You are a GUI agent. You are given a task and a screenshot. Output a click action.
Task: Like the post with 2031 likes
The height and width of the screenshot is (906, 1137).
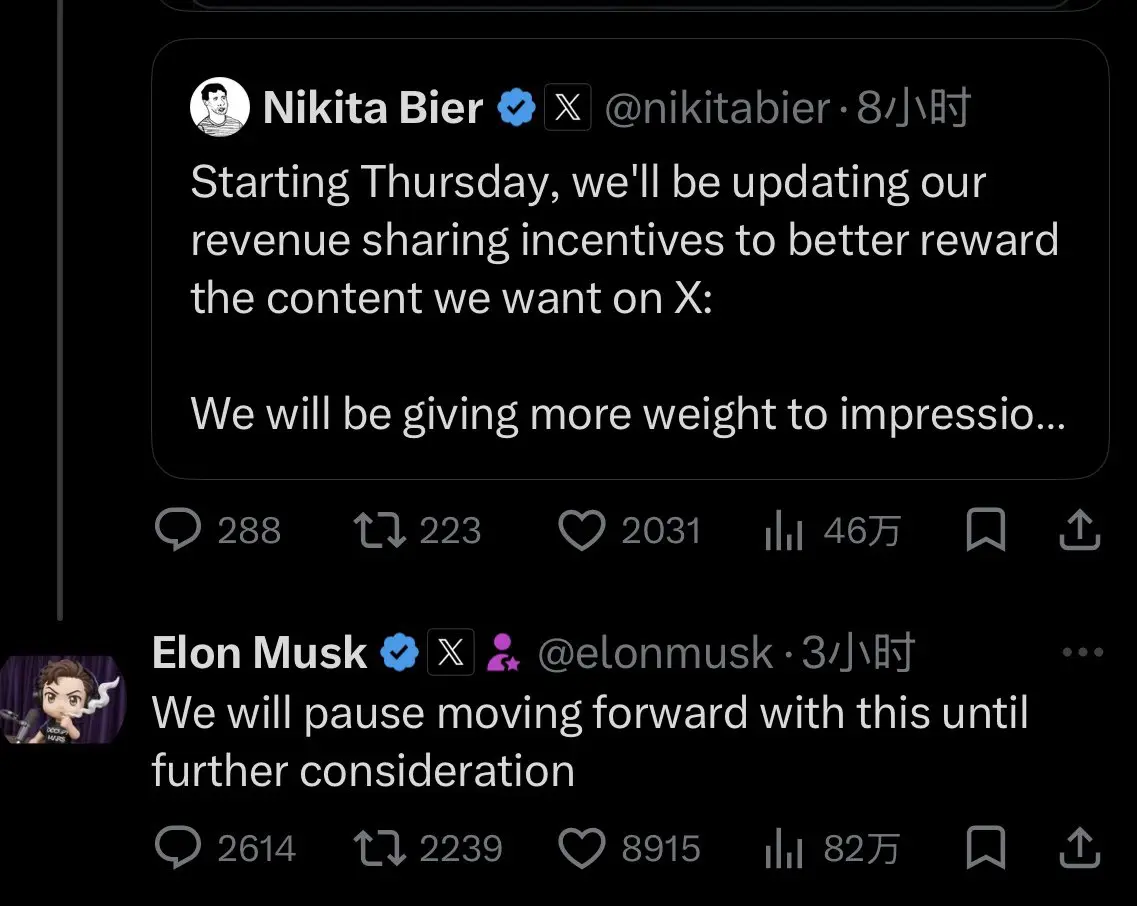click(x=583, y=531)
